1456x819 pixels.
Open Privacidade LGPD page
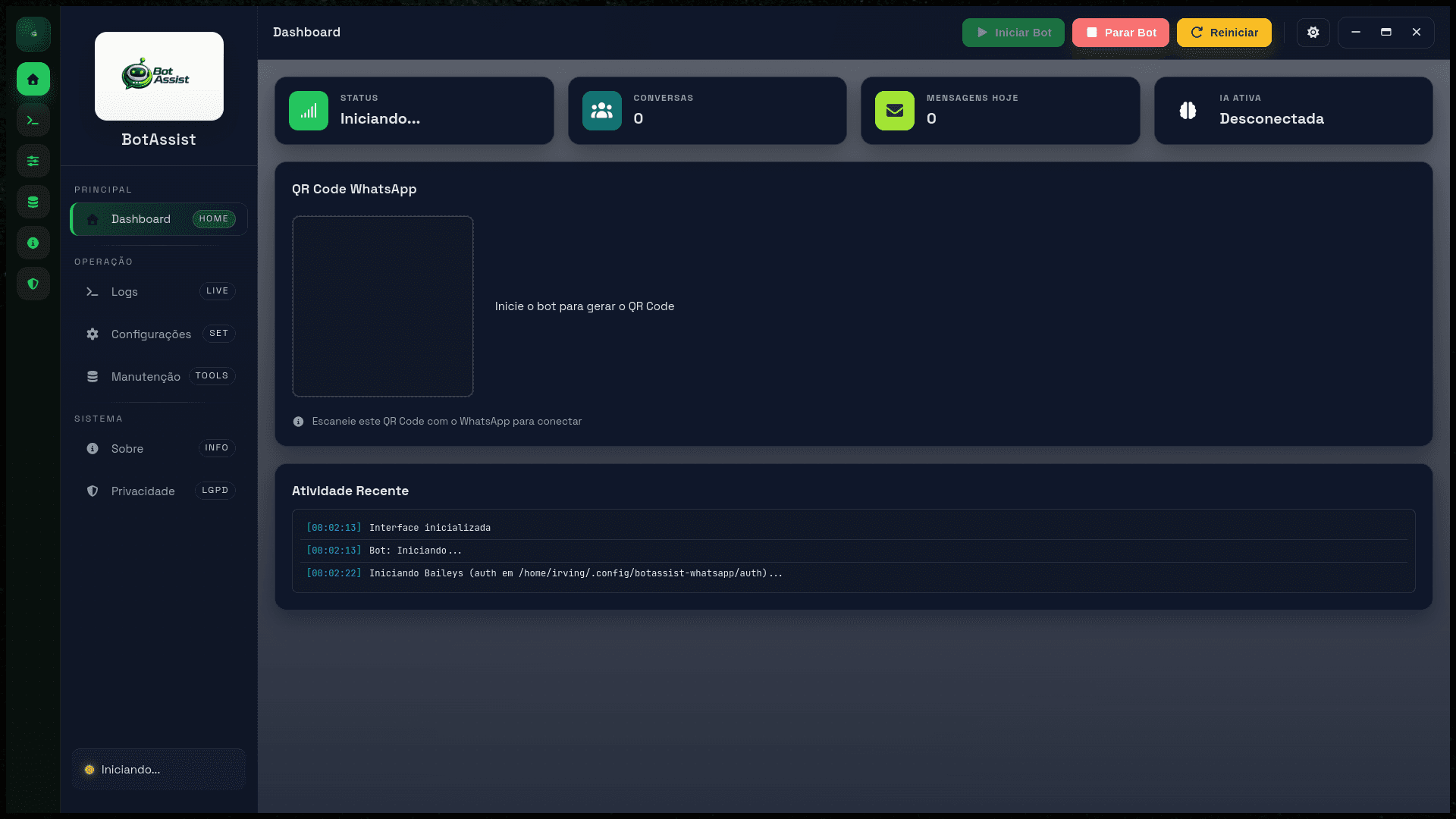tap(158, 491)
